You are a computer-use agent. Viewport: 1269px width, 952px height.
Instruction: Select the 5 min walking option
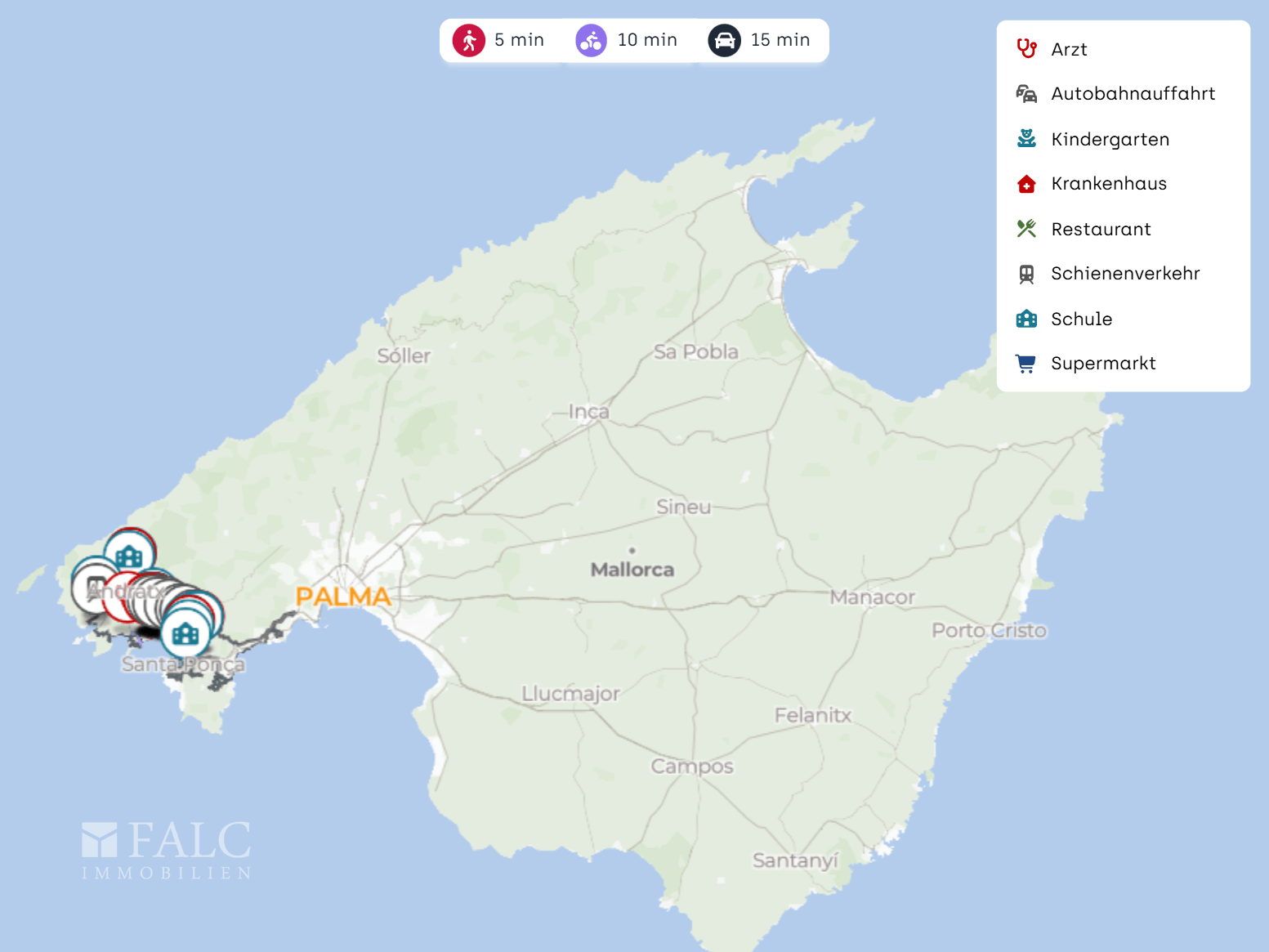tap(499, 40)
